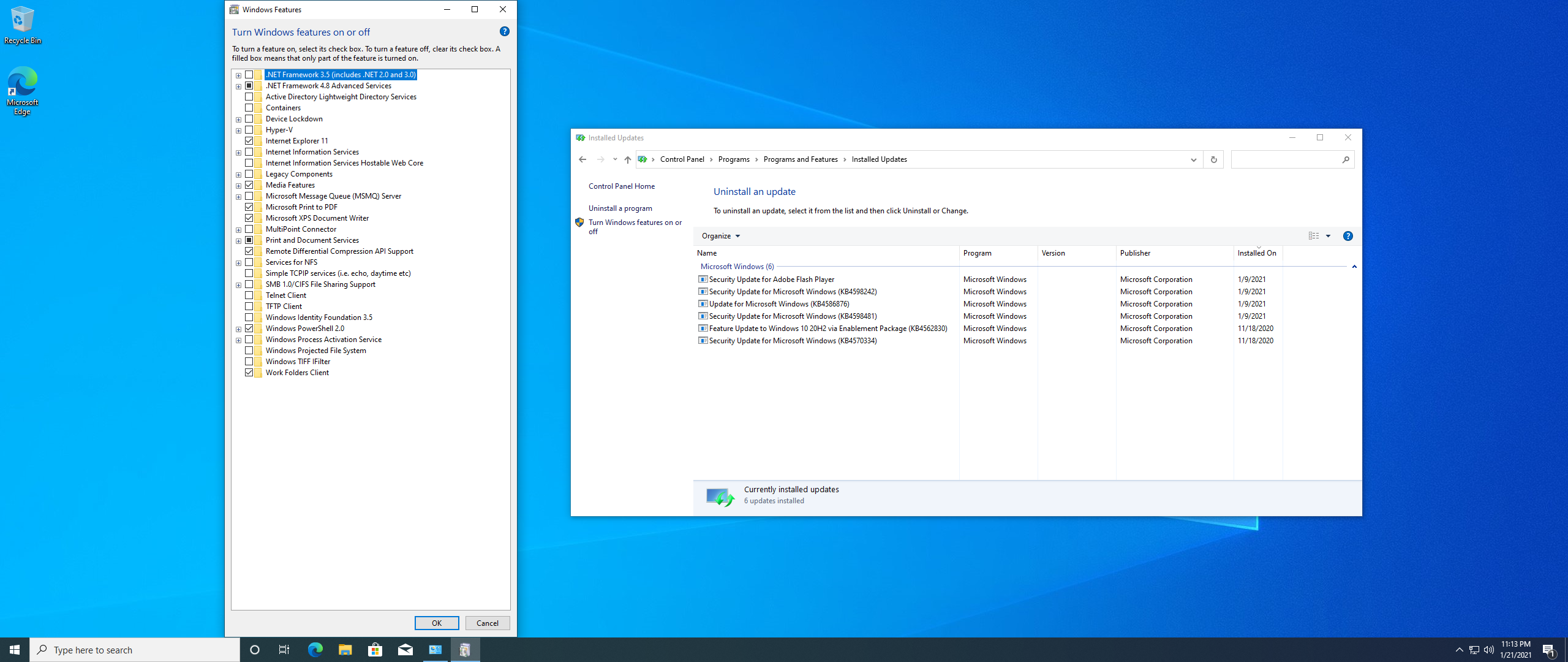
Task: Collapse the Microsoft Windows (6) group
Action: pyautogui.click(x=1354, y=267)
